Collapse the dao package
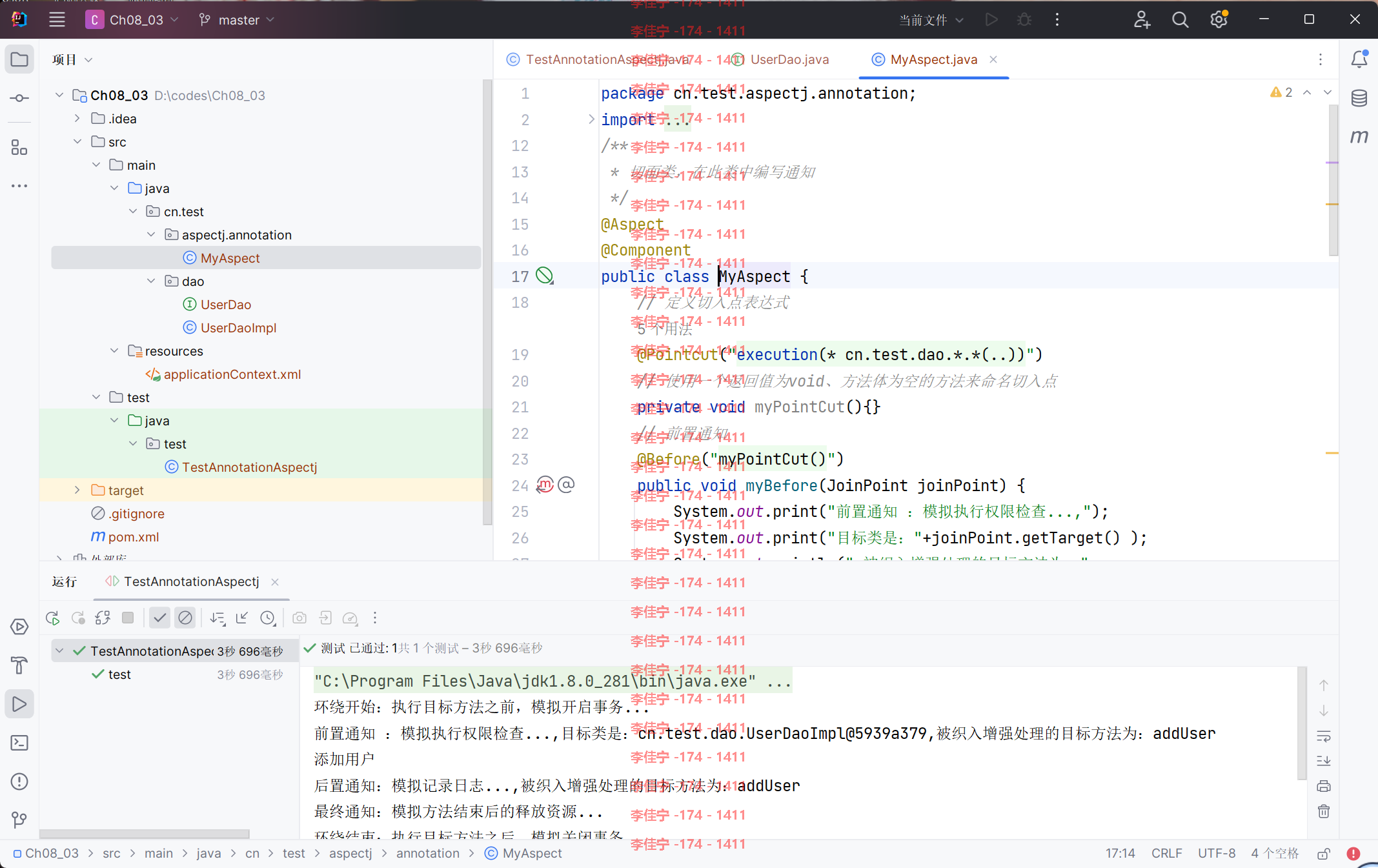Viewport: 1378px width, 868px height. [x=151, y=281]
